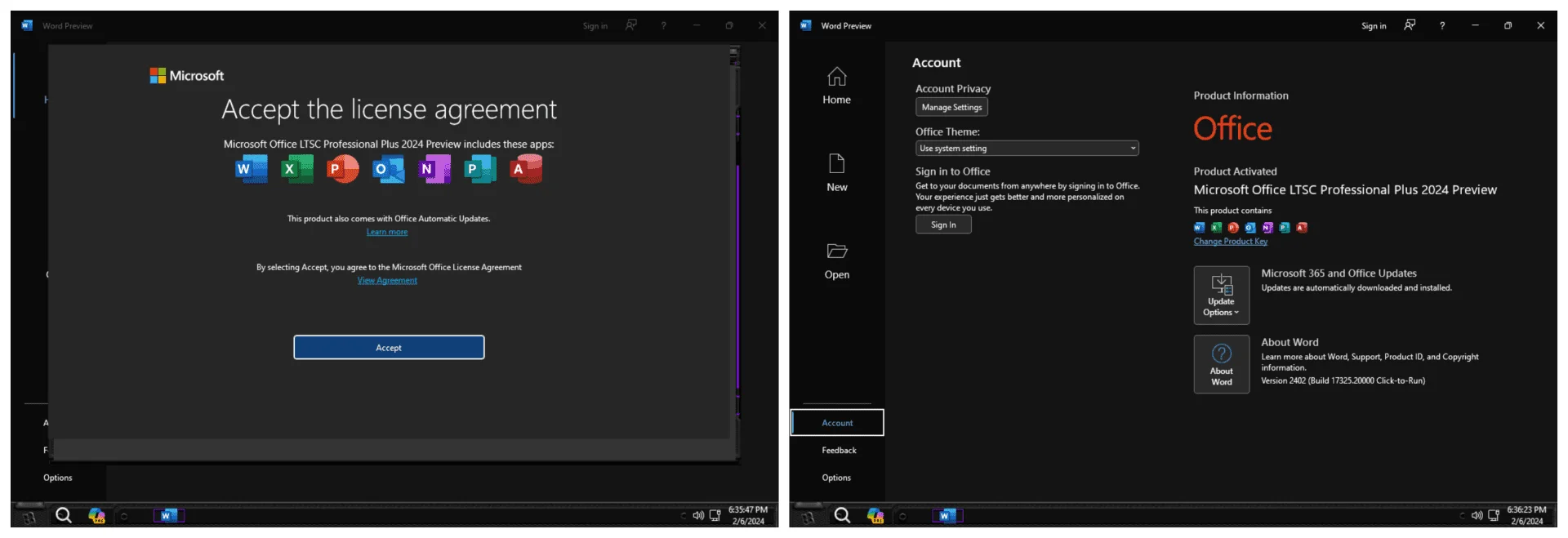Image resolution: width=1568 pixels, height=538 pixels.
Task: Click the small Publisher icon under This product contains
Action: (1285, 228)
